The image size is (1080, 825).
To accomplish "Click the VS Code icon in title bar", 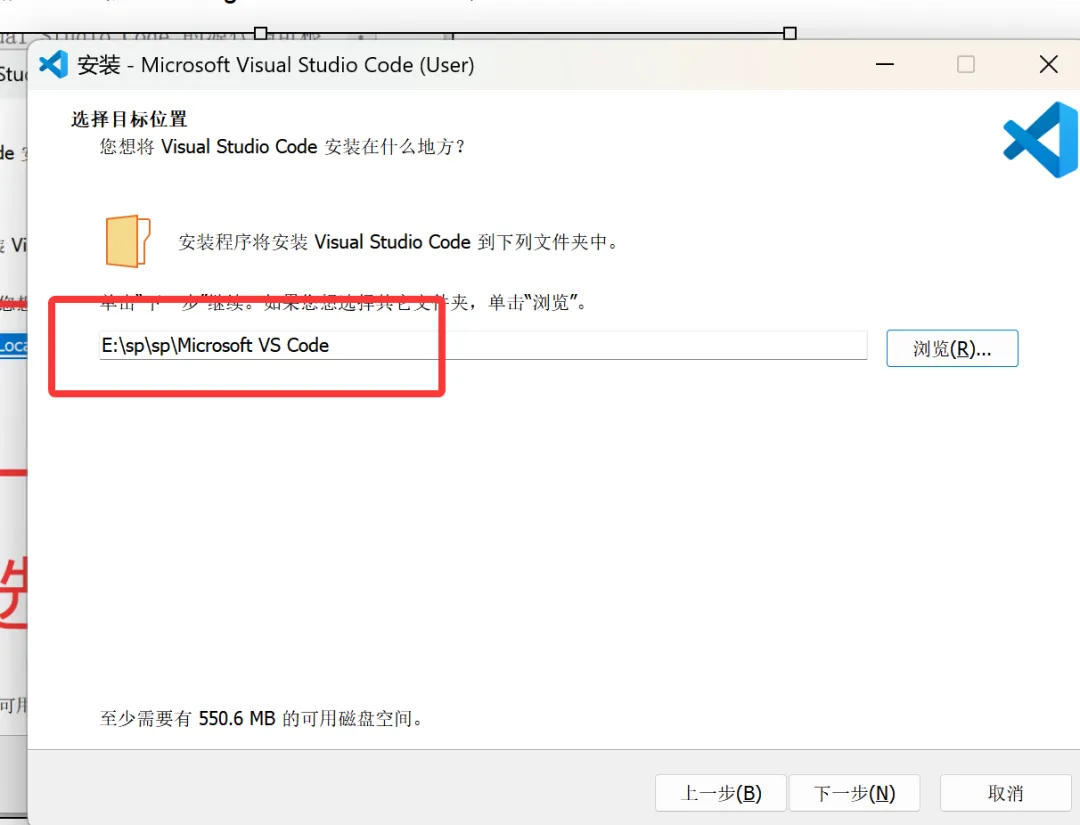I will [54, 65].
